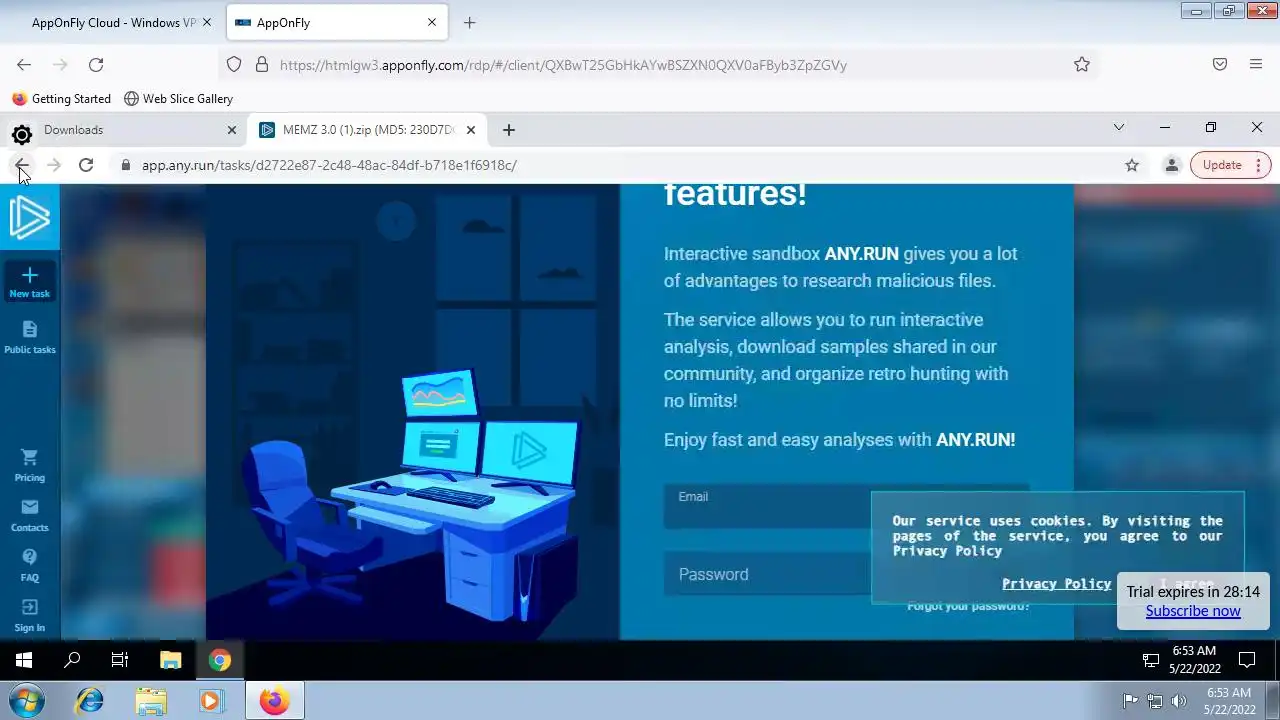Screen dimensions: 1280x720
Task: Open the Chrome profile avatar menu
Action: click(1171, 165)
